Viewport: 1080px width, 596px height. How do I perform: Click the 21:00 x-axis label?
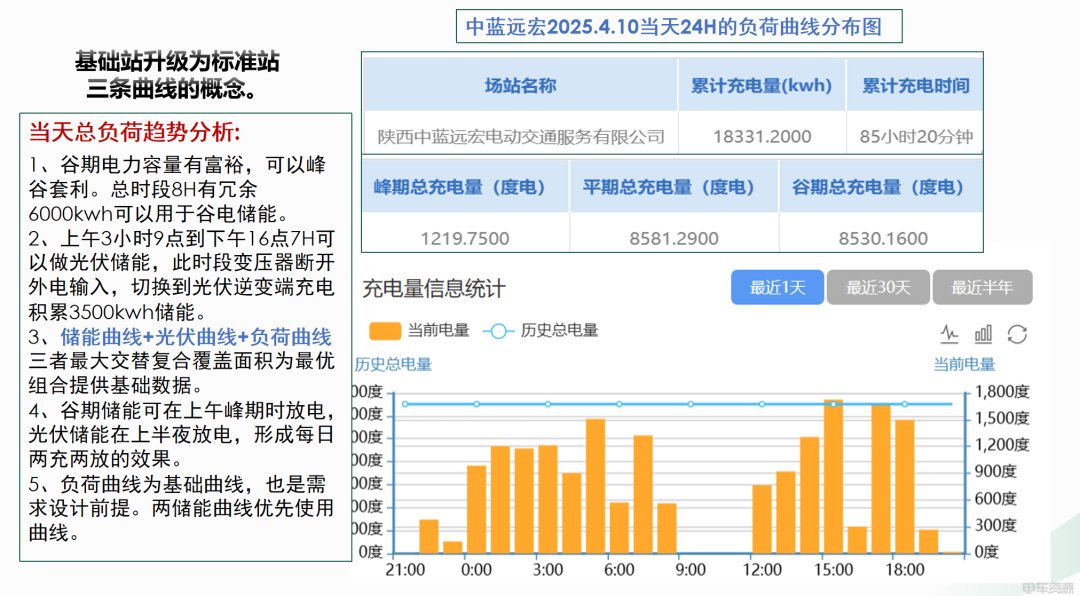[x=405, y=570]
